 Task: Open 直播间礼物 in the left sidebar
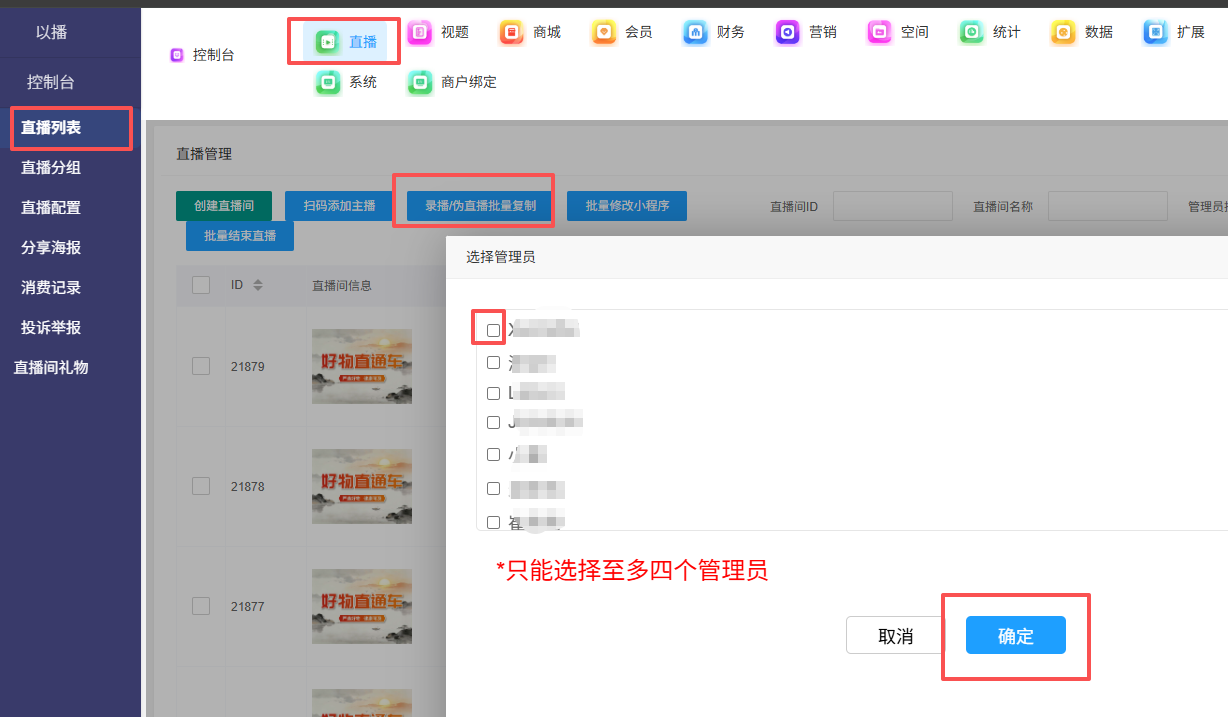[x=51, y=368]
